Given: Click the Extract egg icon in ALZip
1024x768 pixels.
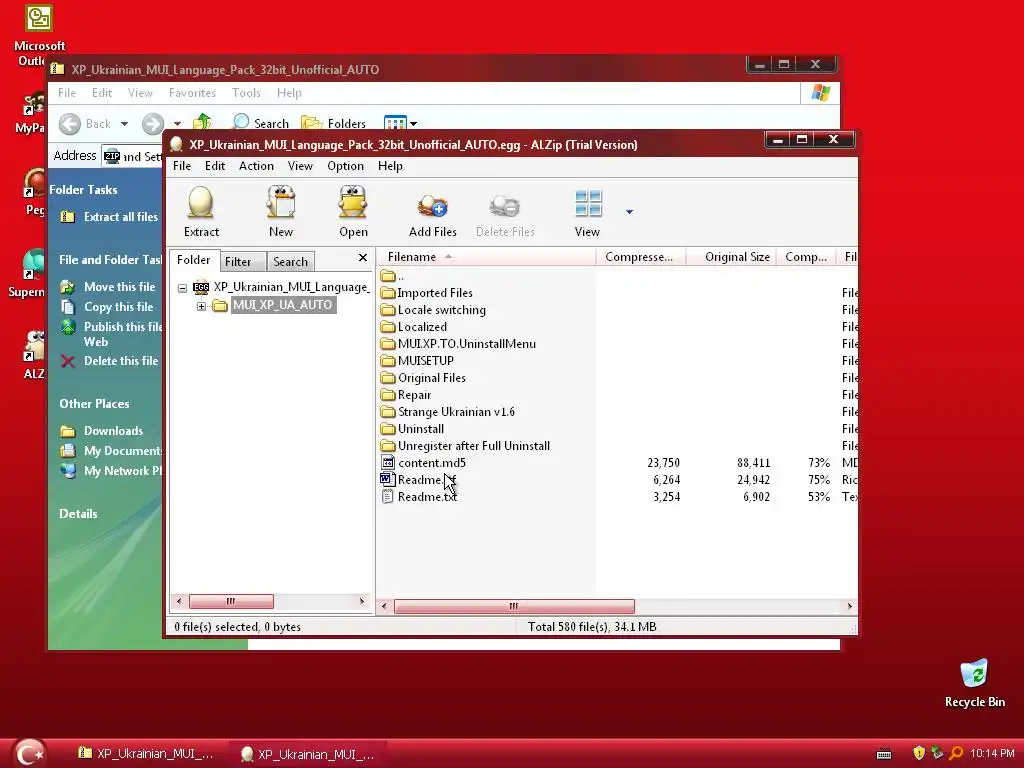Looking at the screenshot, I should click(201, 202).
